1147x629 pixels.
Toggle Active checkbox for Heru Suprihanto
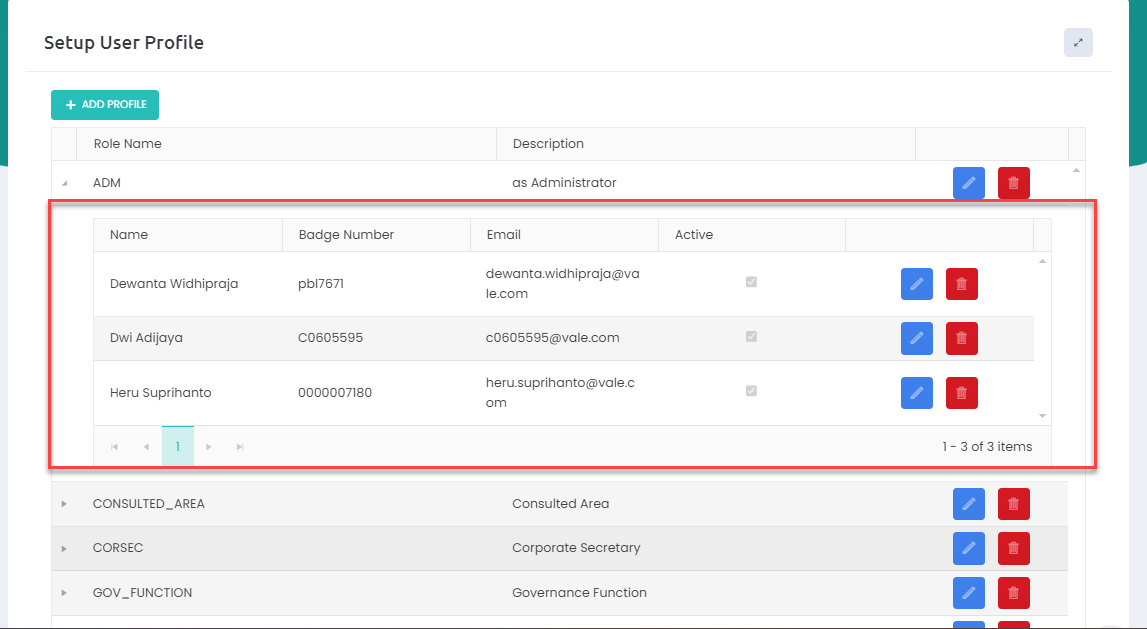point(751,391)
